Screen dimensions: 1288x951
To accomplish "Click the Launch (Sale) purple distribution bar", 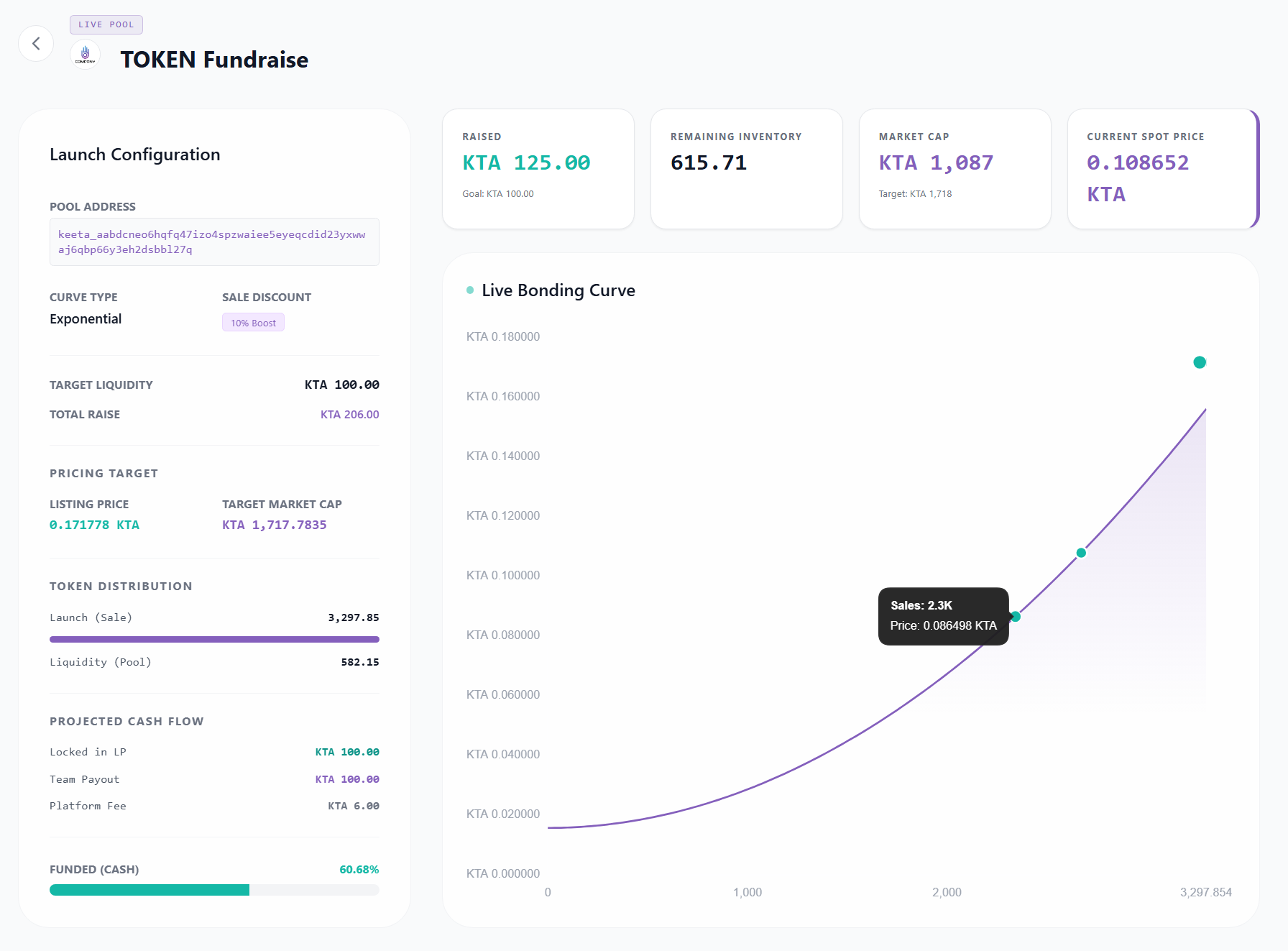I will click(213, 638).
